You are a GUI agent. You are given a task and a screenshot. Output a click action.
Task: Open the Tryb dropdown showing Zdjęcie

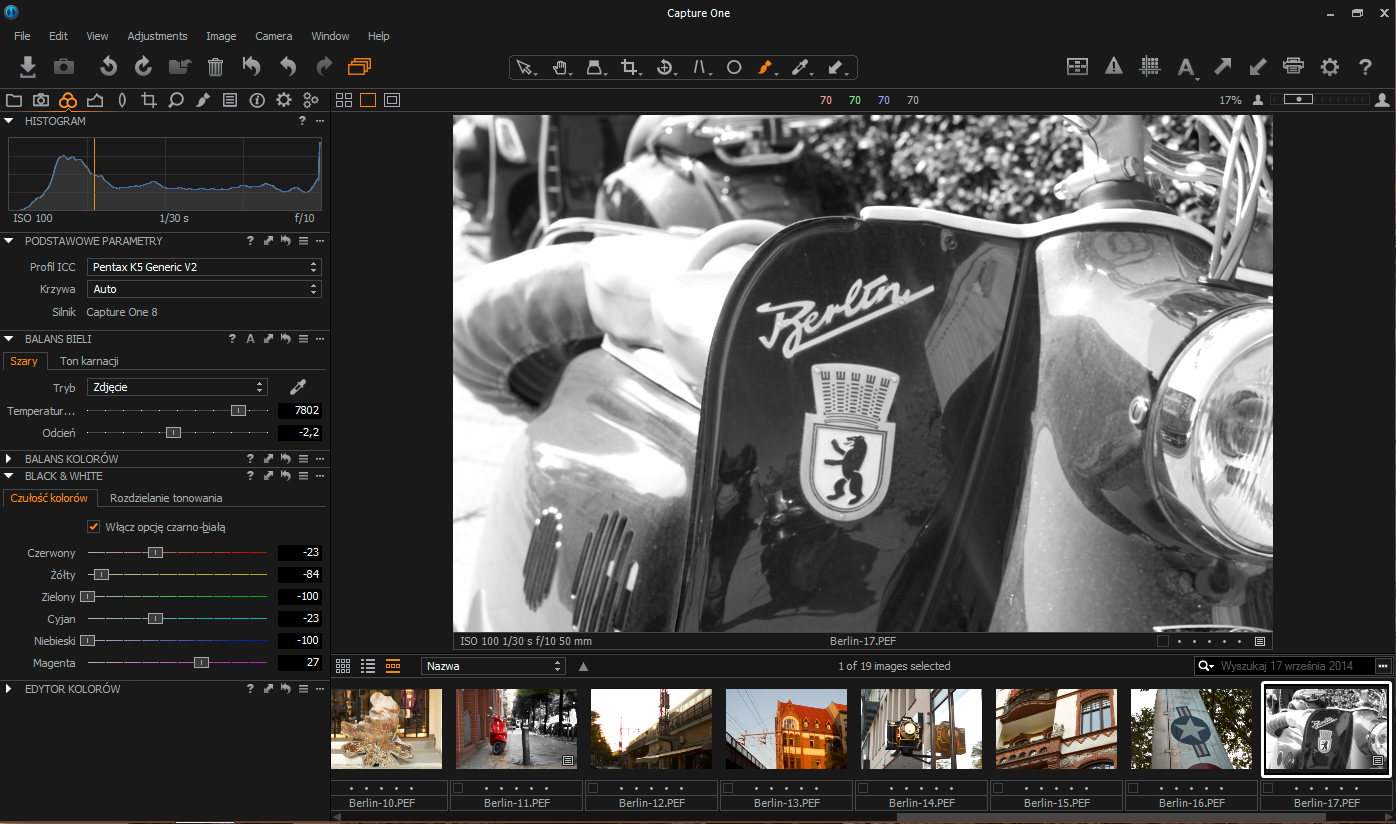tap(177, 387)
